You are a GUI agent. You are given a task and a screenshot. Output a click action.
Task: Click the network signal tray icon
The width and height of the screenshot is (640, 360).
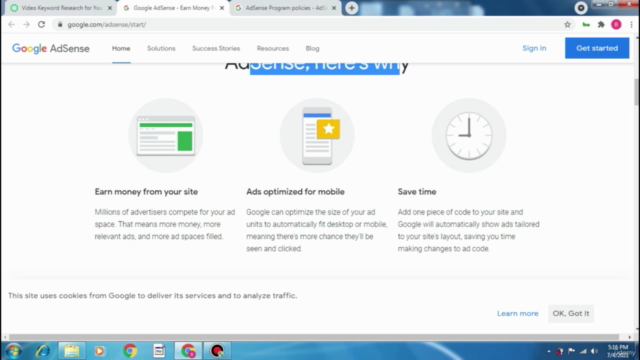click(x=583, y=351)
